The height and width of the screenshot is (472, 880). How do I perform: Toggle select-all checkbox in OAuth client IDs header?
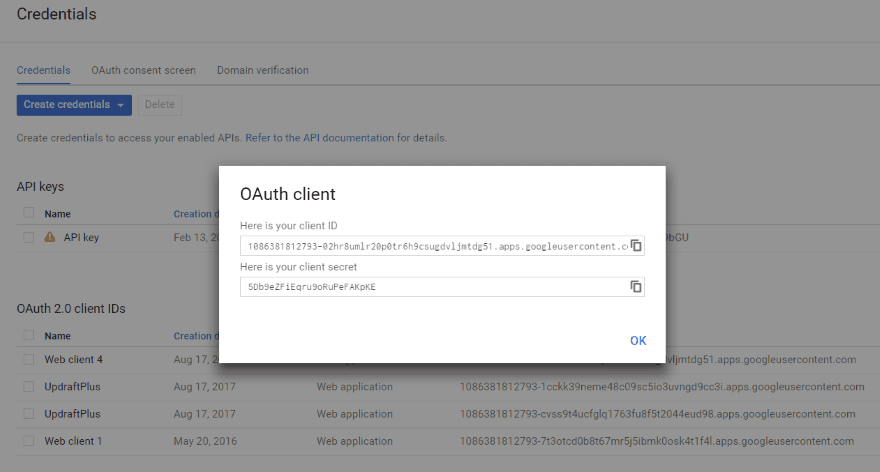click(29, 336)
